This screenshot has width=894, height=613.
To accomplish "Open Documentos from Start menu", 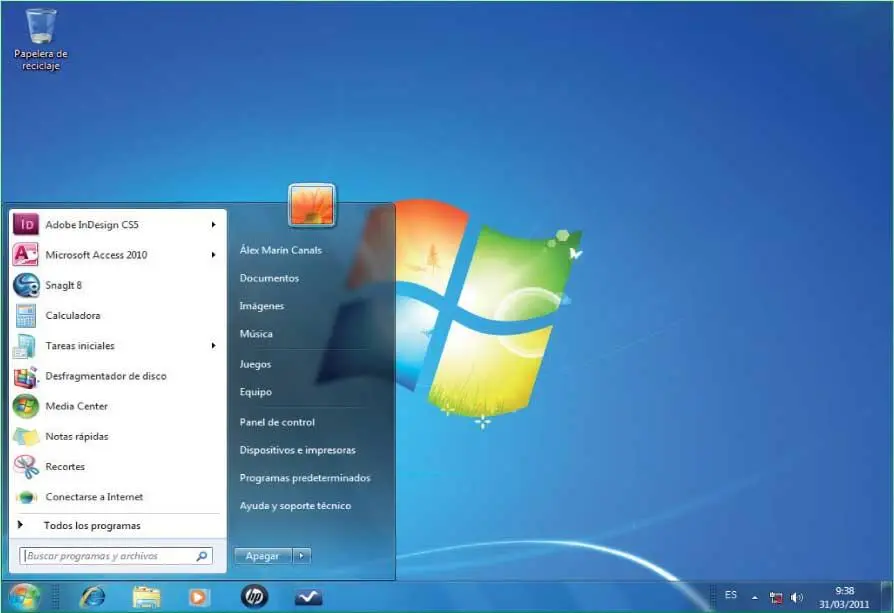I will click(269, 278).
